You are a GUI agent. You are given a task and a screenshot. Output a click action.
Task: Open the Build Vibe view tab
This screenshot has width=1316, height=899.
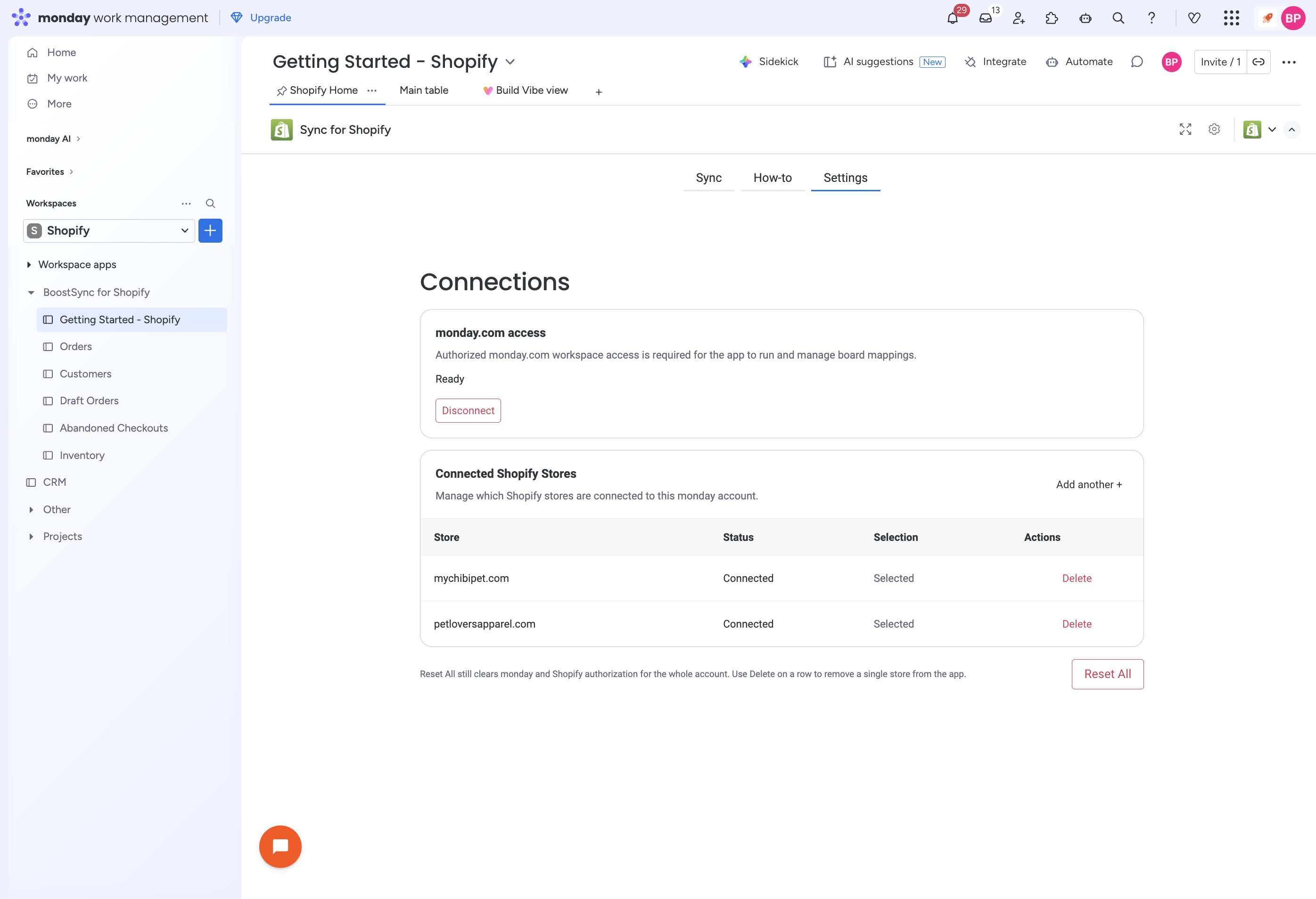point(525,90)
